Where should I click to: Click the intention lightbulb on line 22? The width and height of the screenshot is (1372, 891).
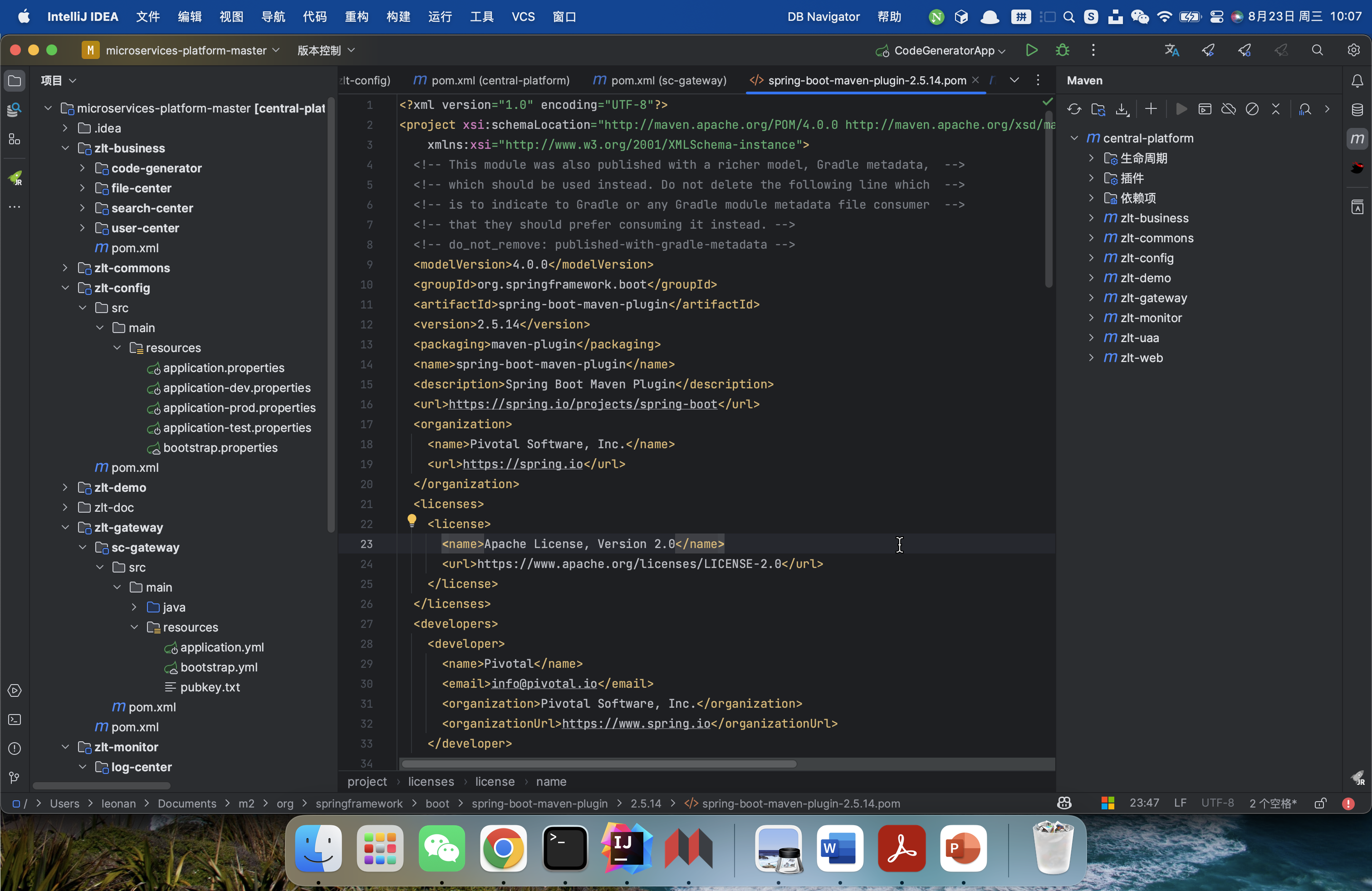point(412,521)
